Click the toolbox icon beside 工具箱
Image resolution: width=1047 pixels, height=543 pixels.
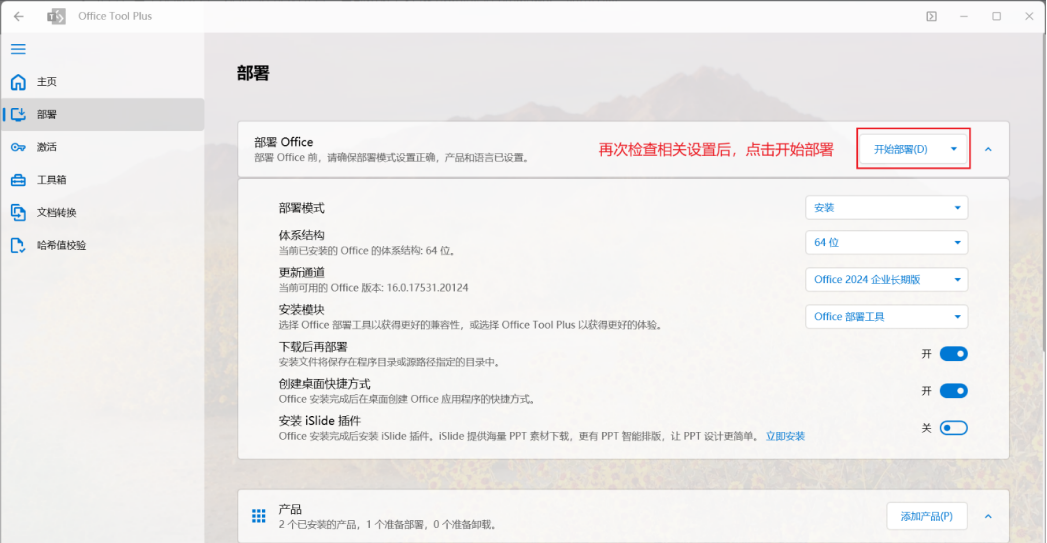pos(18,180)
